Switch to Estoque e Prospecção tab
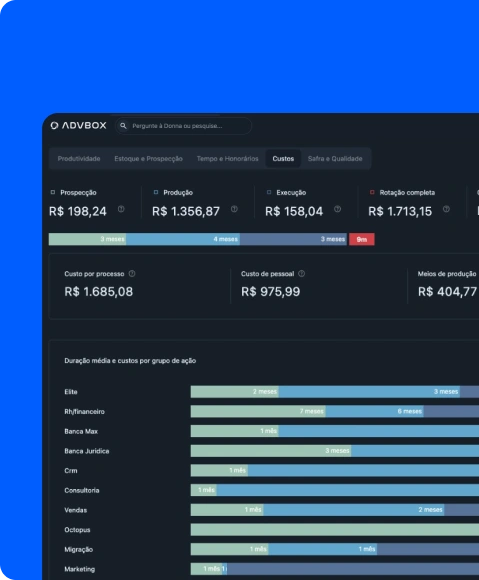479x580 pixels. coord(148,159)
